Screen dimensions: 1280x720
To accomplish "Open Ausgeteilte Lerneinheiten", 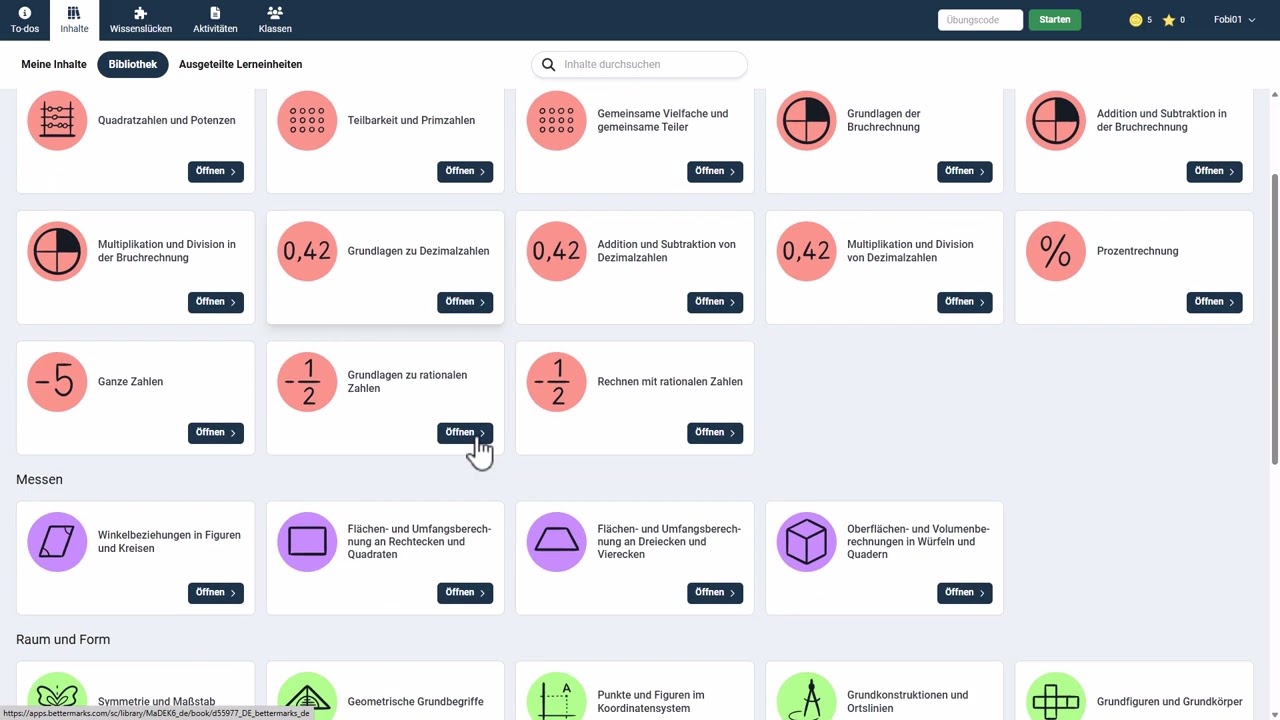I will point(240,65).
